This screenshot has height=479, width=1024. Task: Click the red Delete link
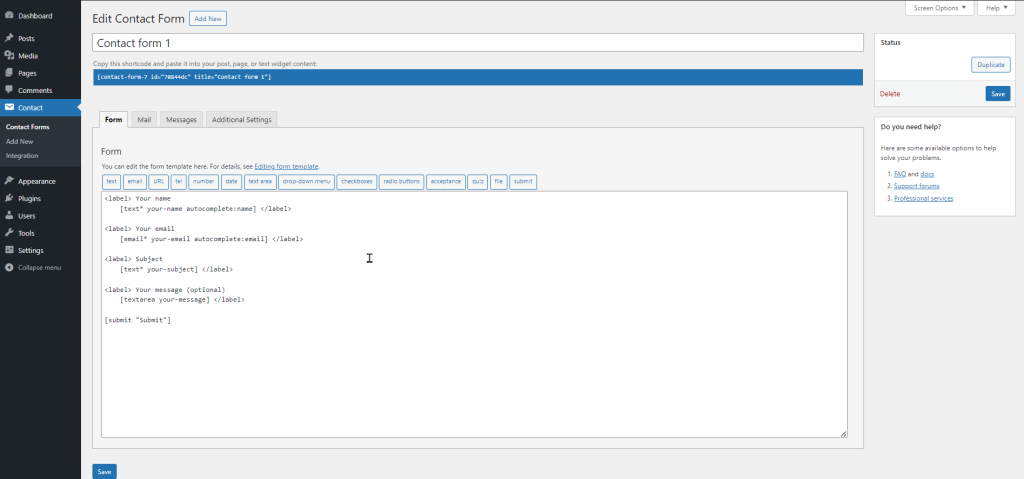[x=890, y=93]
